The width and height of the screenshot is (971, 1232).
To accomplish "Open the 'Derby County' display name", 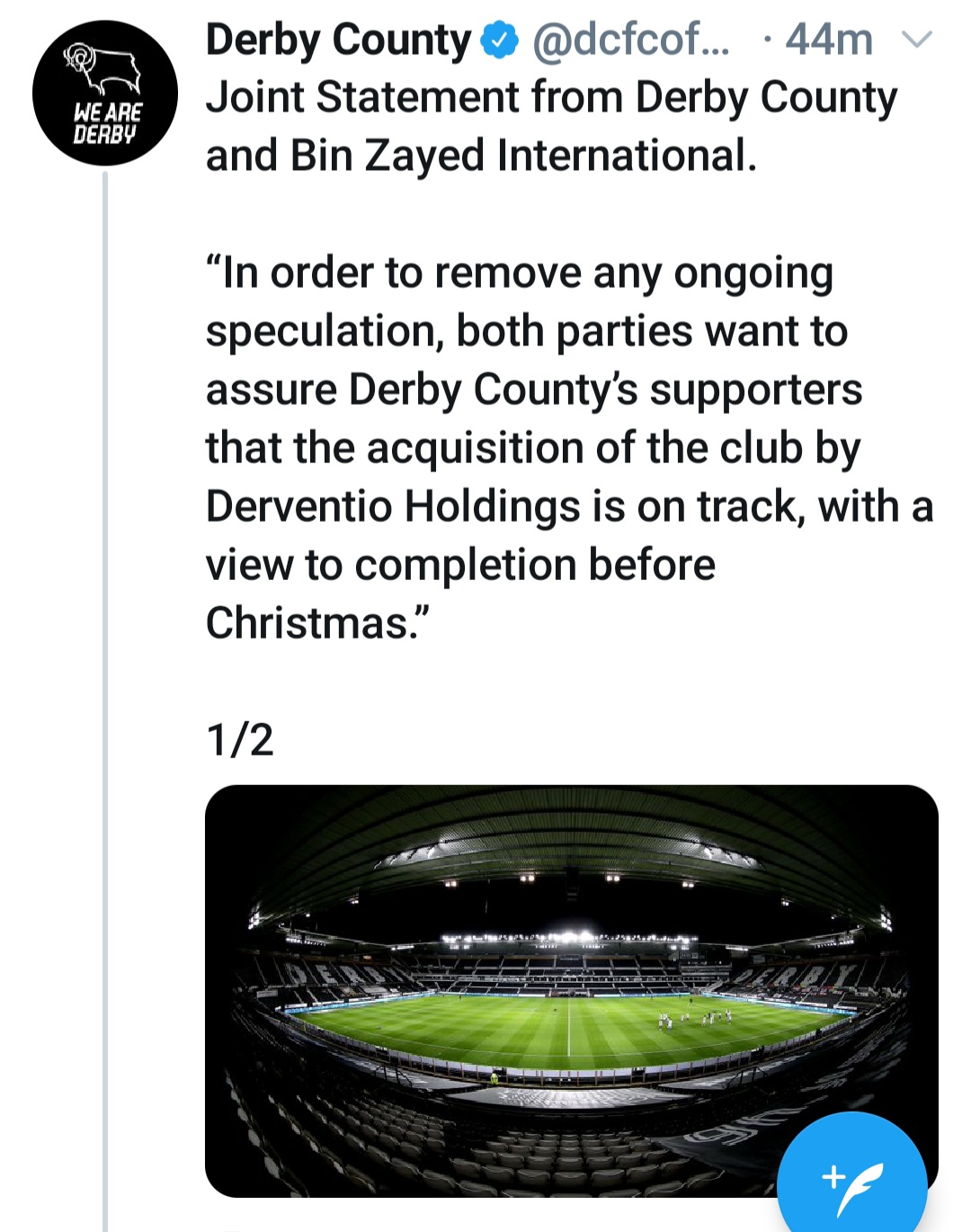I will pos(338,40).
